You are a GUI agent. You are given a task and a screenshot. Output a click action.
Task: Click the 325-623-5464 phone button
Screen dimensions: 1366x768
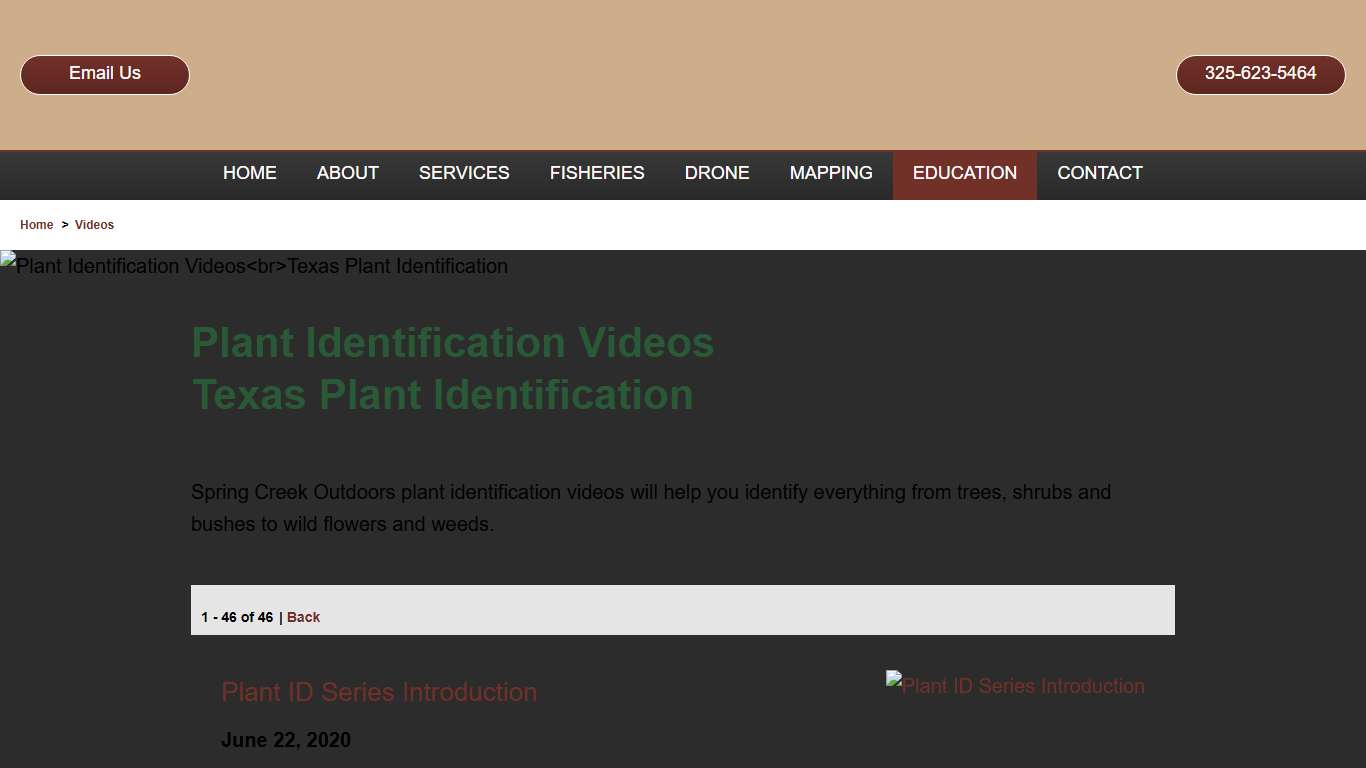1260,73
